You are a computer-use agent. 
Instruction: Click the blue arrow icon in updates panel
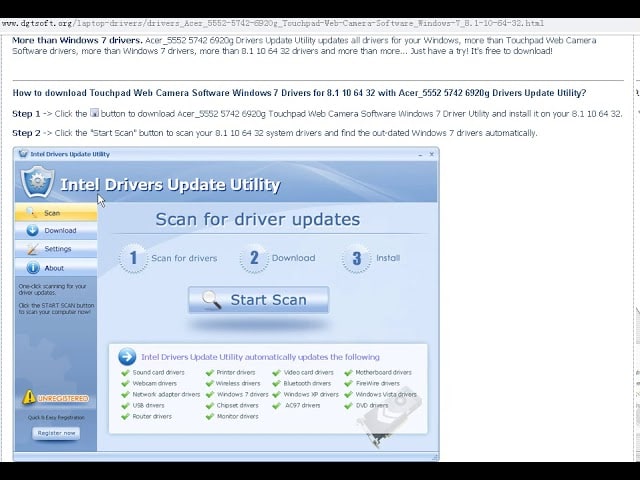click(127, 357)
